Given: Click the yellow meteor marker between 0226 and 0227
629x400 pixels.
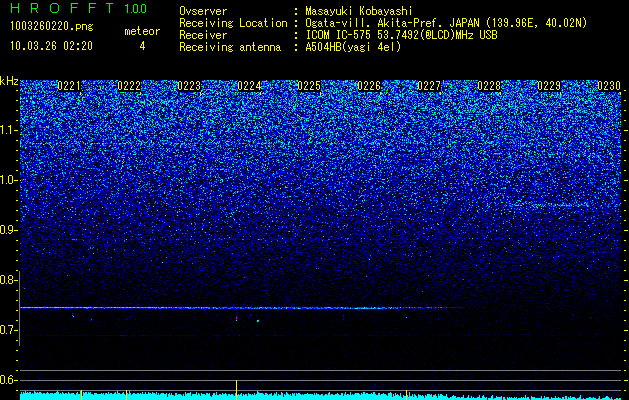Looking at the screenshot, I should coord(406,395).
